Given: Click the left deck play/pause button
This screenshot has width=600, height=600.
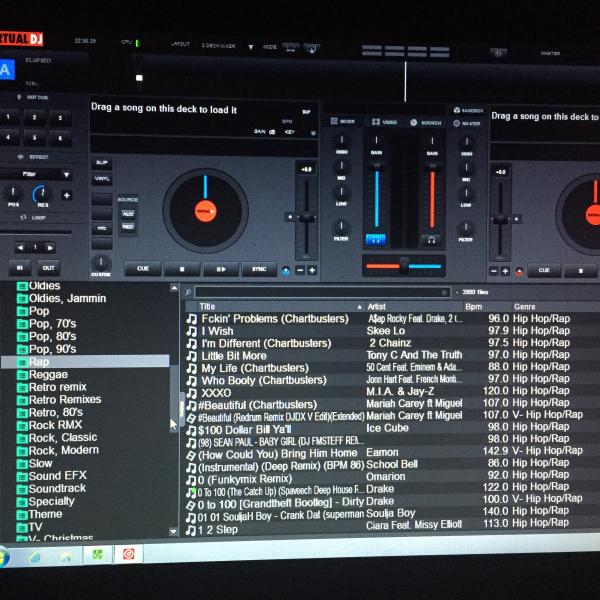Looking at the screenshot, I should click(x=221, y=269).
